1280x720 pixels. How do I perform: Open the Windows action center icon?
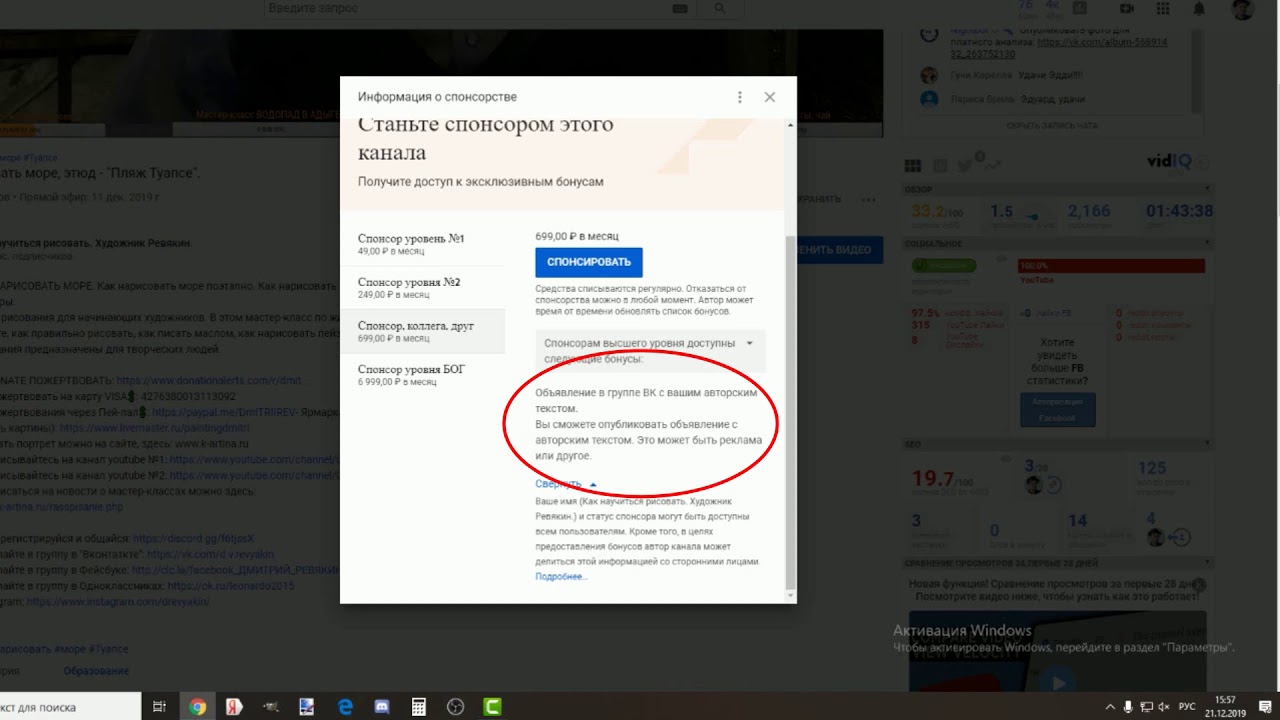pyautogui.click(x=1264, y=707)
